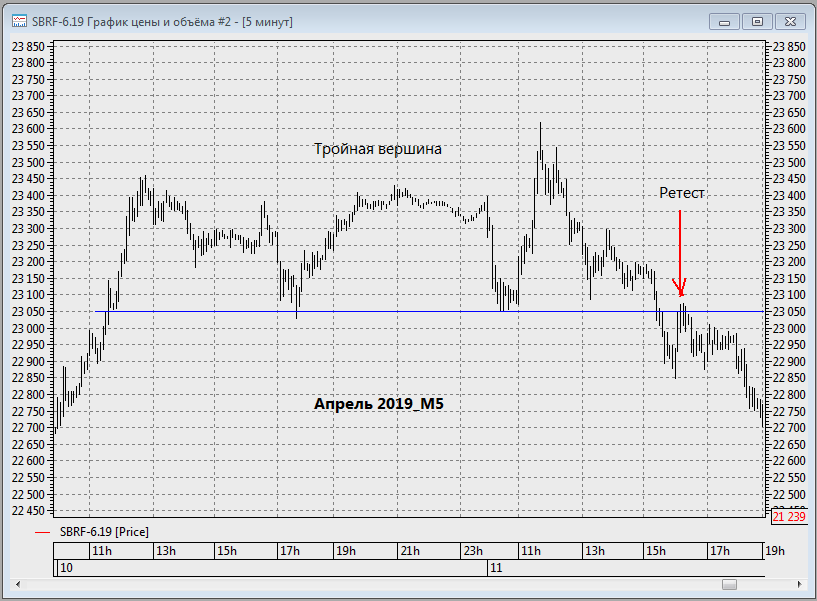Click the chart window icon in title bar

(x=19, y=21)
